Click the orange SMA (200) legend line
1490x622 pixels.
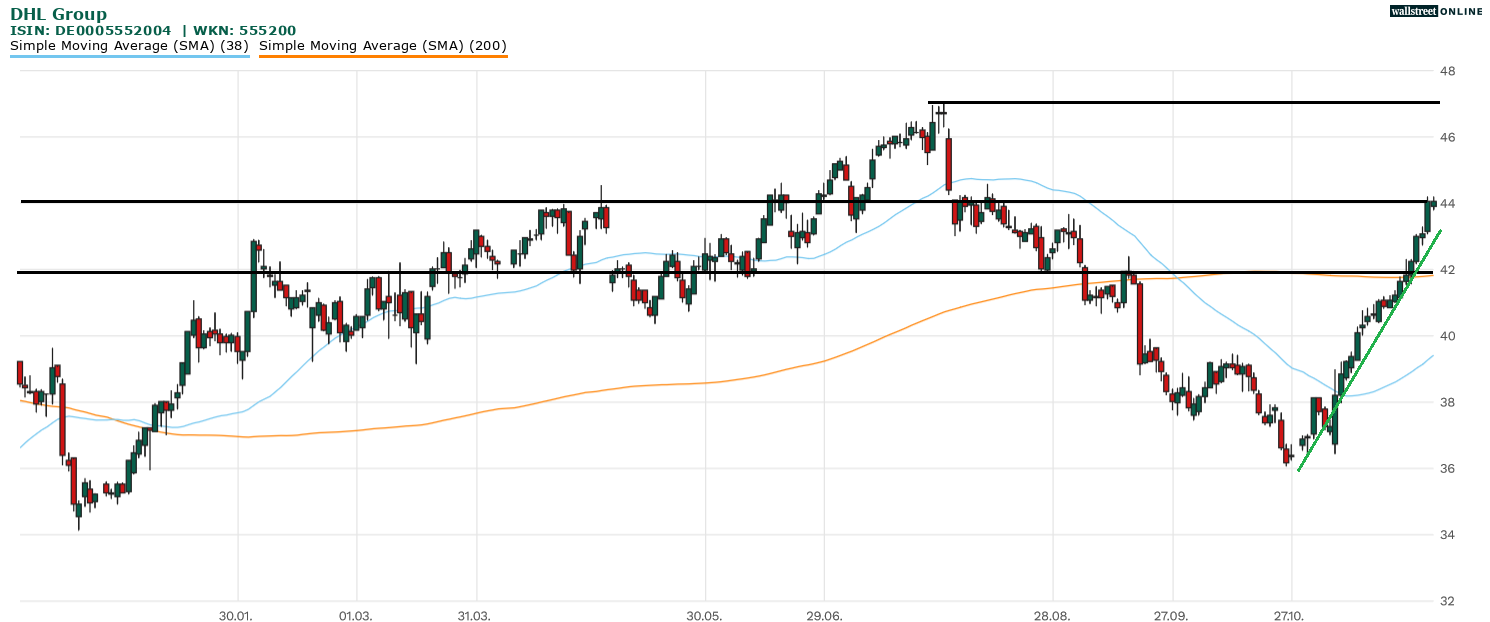(383, 57)
